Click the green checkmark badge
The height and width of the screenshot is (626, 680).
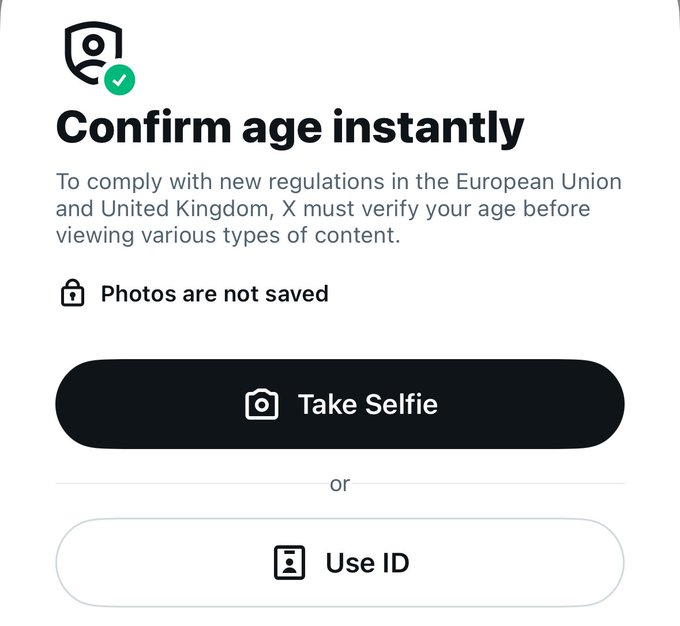[120, 79]
